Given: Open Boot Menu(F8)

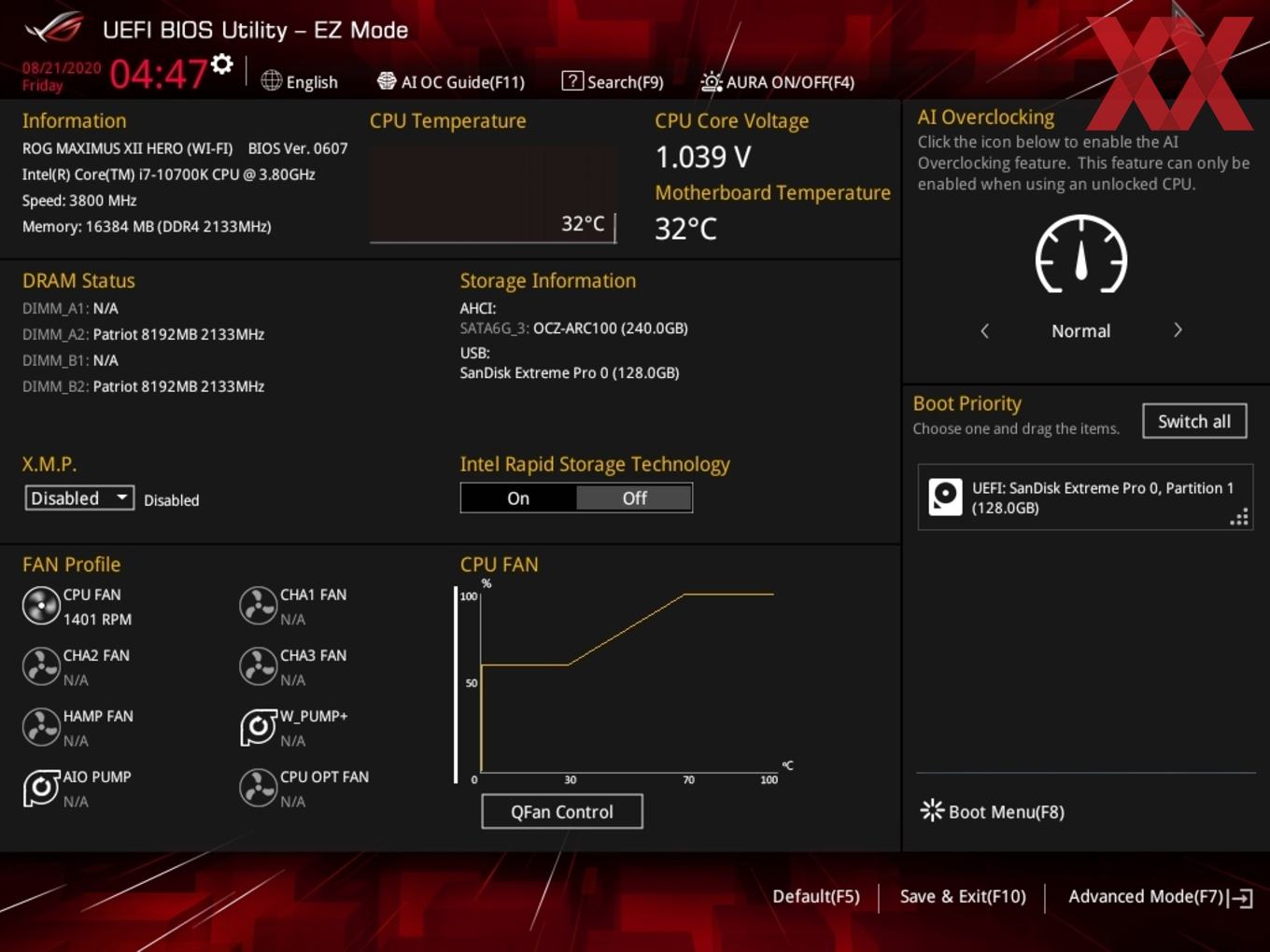Looking at the screenshot, I should (x=993, y=812).
